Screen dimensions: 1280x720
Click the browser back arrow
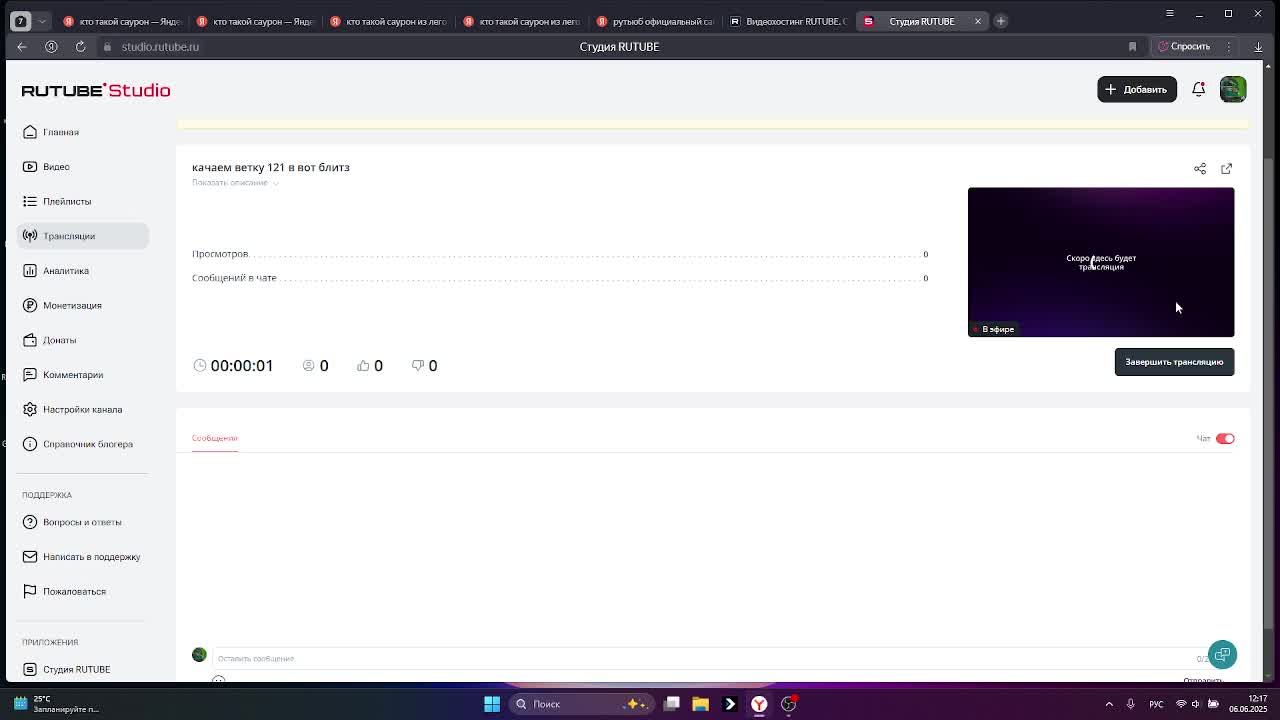pyautogui.click(x=21, y=46)
